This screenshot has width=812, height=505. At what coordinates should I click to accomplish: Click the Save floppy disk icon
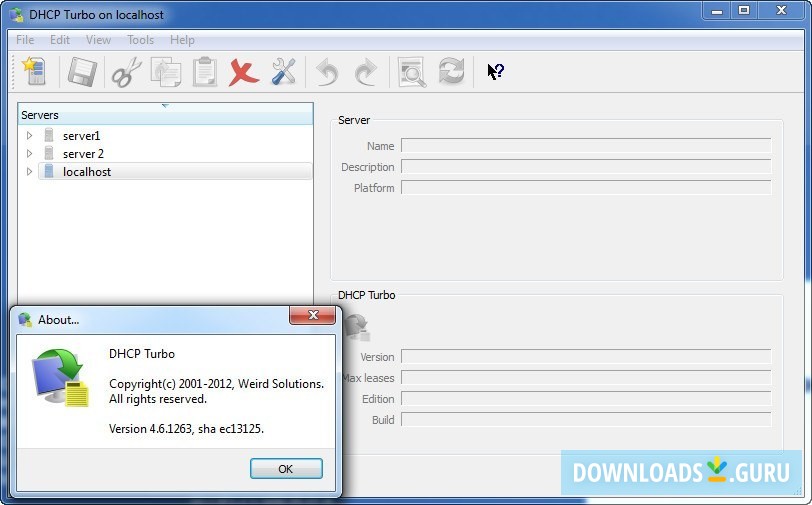pos(82,71)
